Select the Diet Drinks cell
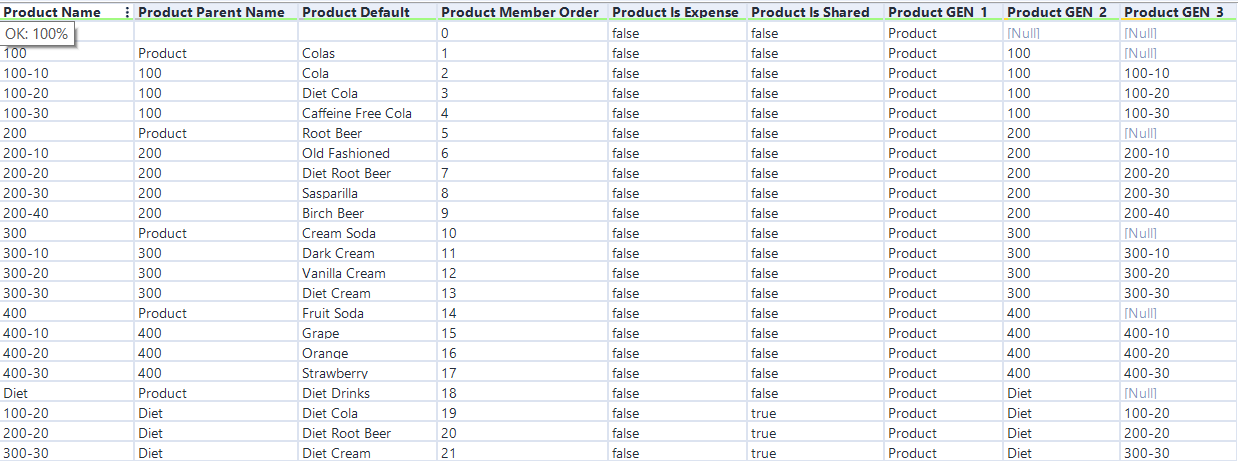 pyautogui.click(x=335, y=393)
